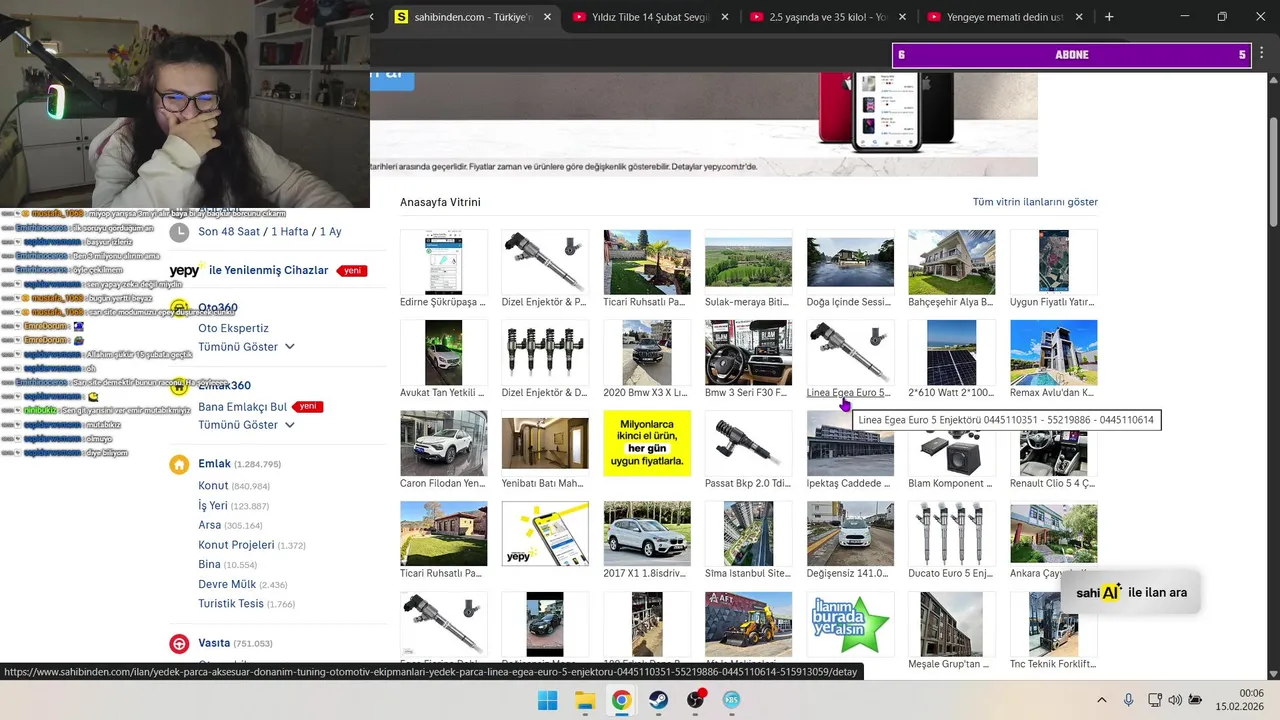This screenshot has height=720, width=1280.
Task: Close the 'Yengeye memati dedin' tab
Action: [1081, 17]
